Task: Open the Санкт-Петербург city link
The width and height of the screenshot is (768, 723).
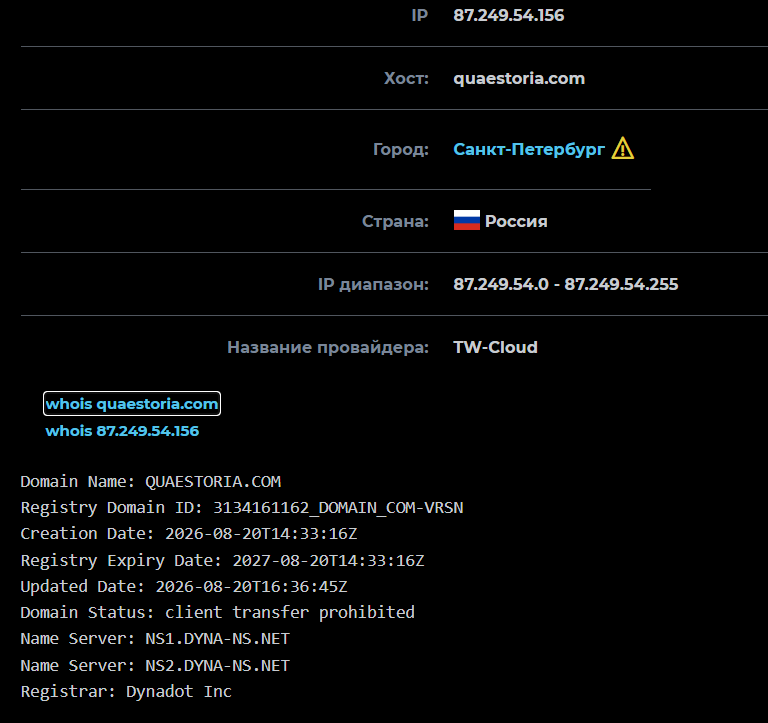Action: [529, 149]
